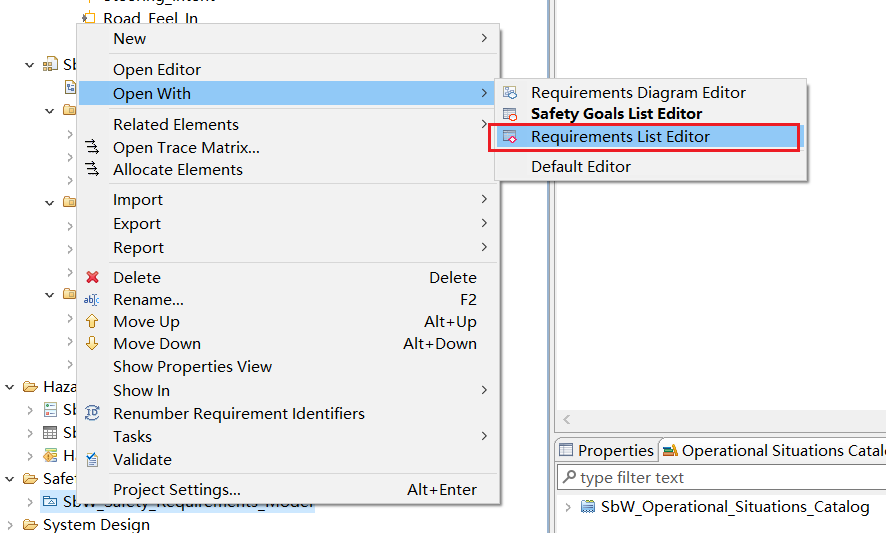
Task: Expand SbW_Operational_Situations_Catalog node
Action: coord(568,507)
